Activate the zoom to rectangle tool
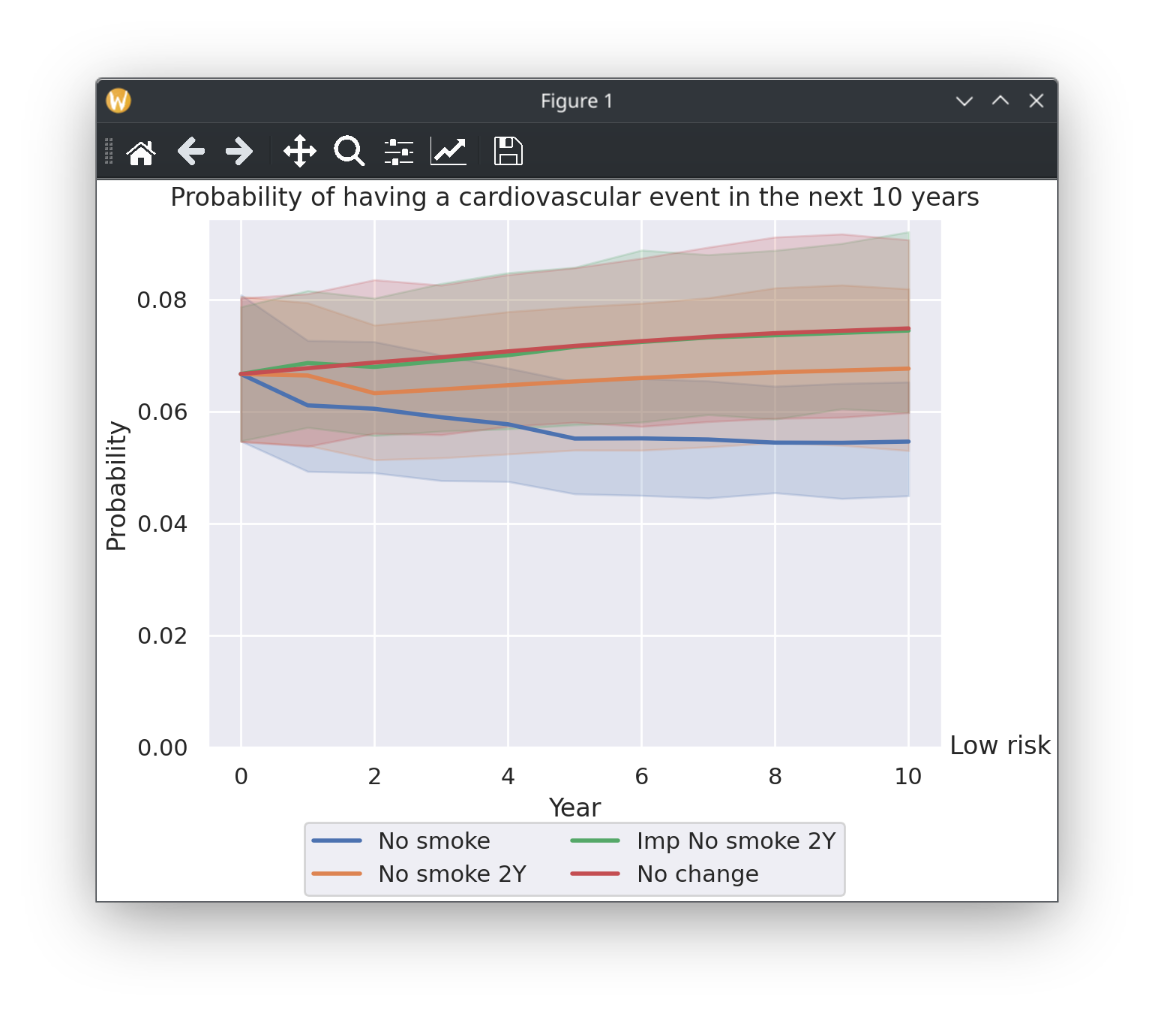This screenshot has width=1155, height=1016. (349, 152)
